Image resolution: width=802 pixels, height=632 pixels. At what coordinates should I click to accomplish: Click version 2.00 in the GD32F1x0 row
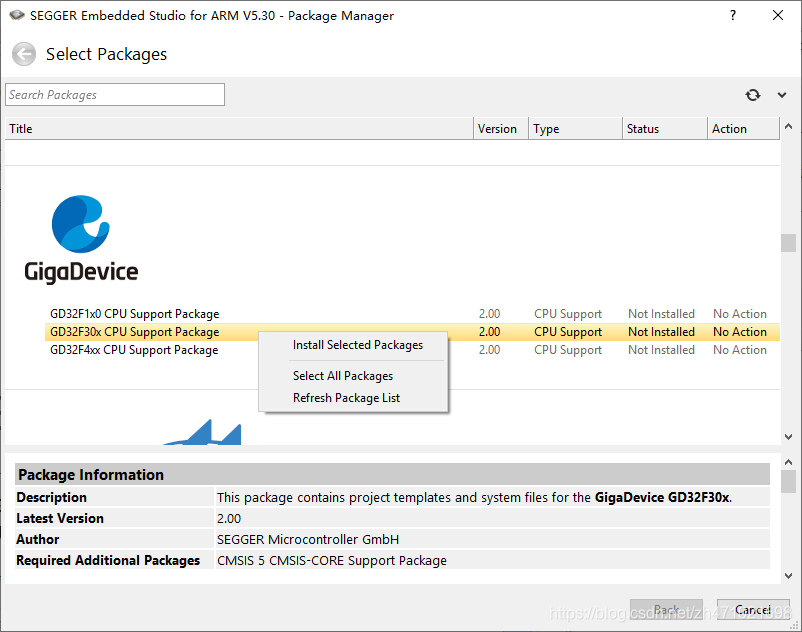click(489, 313)
